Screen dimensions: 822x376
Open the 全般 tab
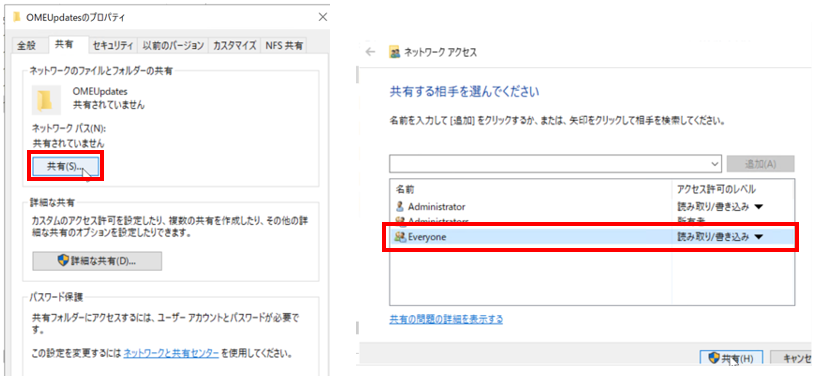tap(26, 46)
